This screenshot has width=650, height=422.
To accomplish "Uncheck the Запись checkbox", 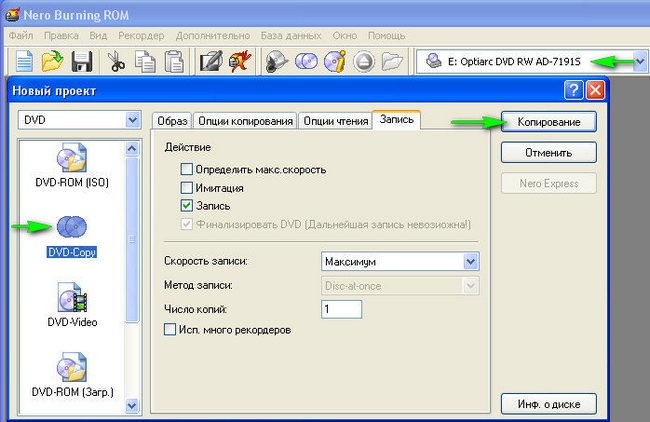I will [x=187, y=205].
